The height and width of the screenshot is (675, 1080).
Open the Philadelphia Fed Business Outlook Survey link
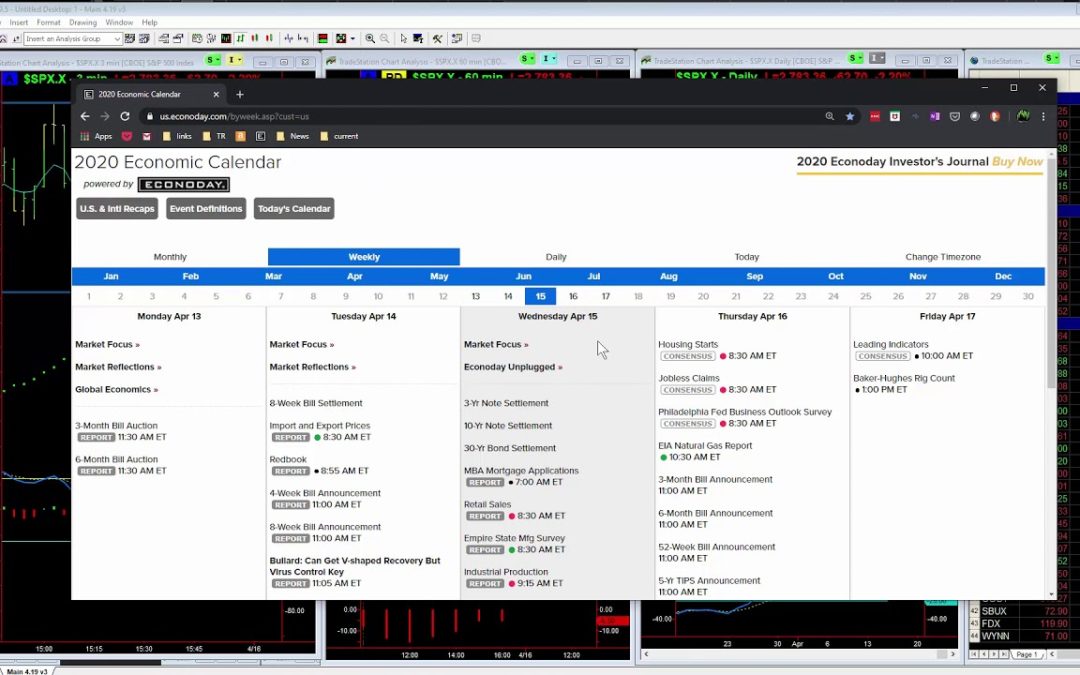point(745,412)
